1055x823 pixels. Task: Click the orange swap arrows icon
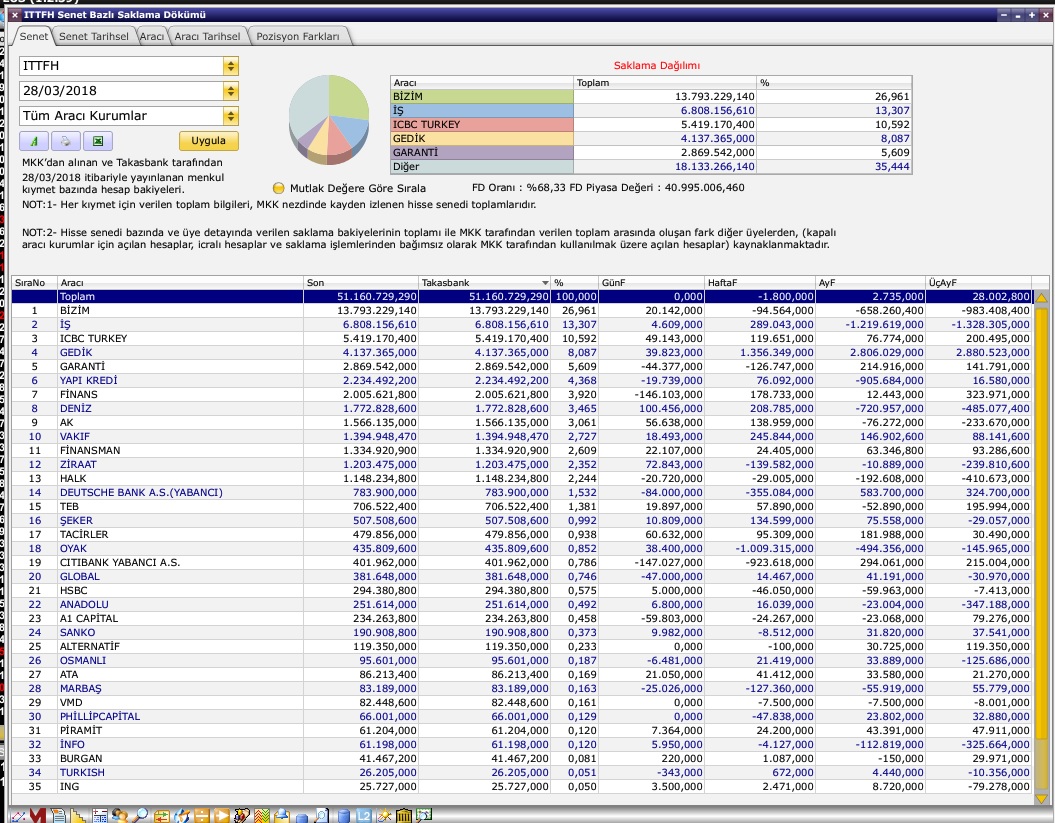click(x=161, y=816)
